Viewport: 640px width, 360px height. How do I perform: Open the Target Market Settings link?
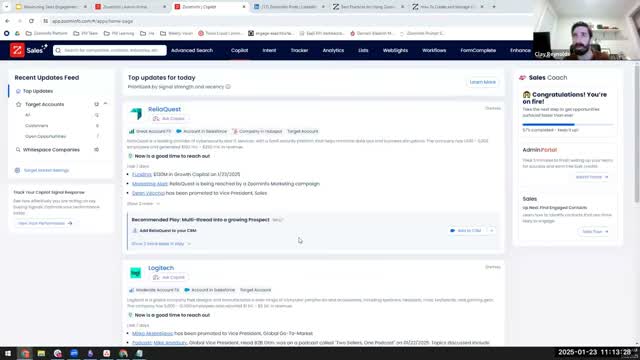pyautogui.click(x=46, y=170)
